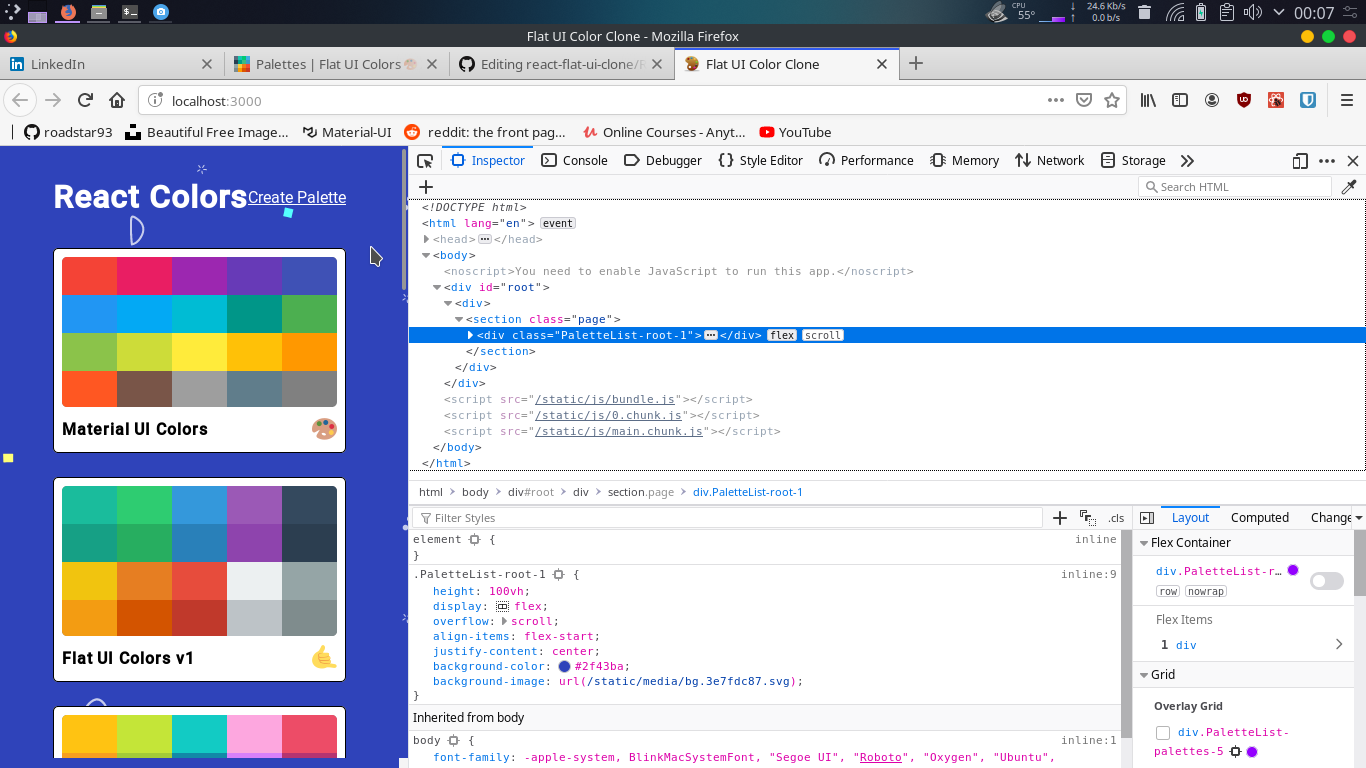
Task: Open the Performance tab
Action: tap(866, 160)
